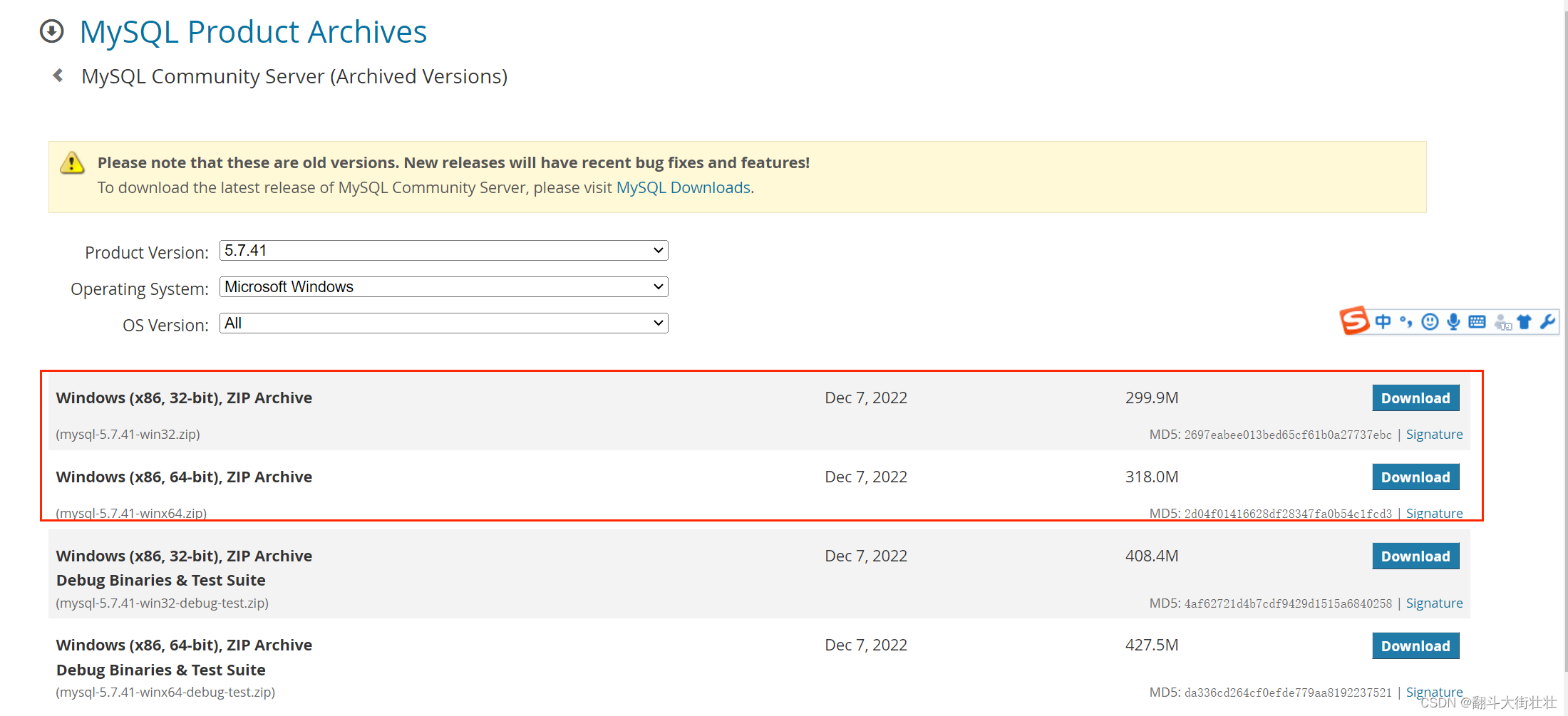Click the page's vertical scrollbar

tap(1565, 342)
